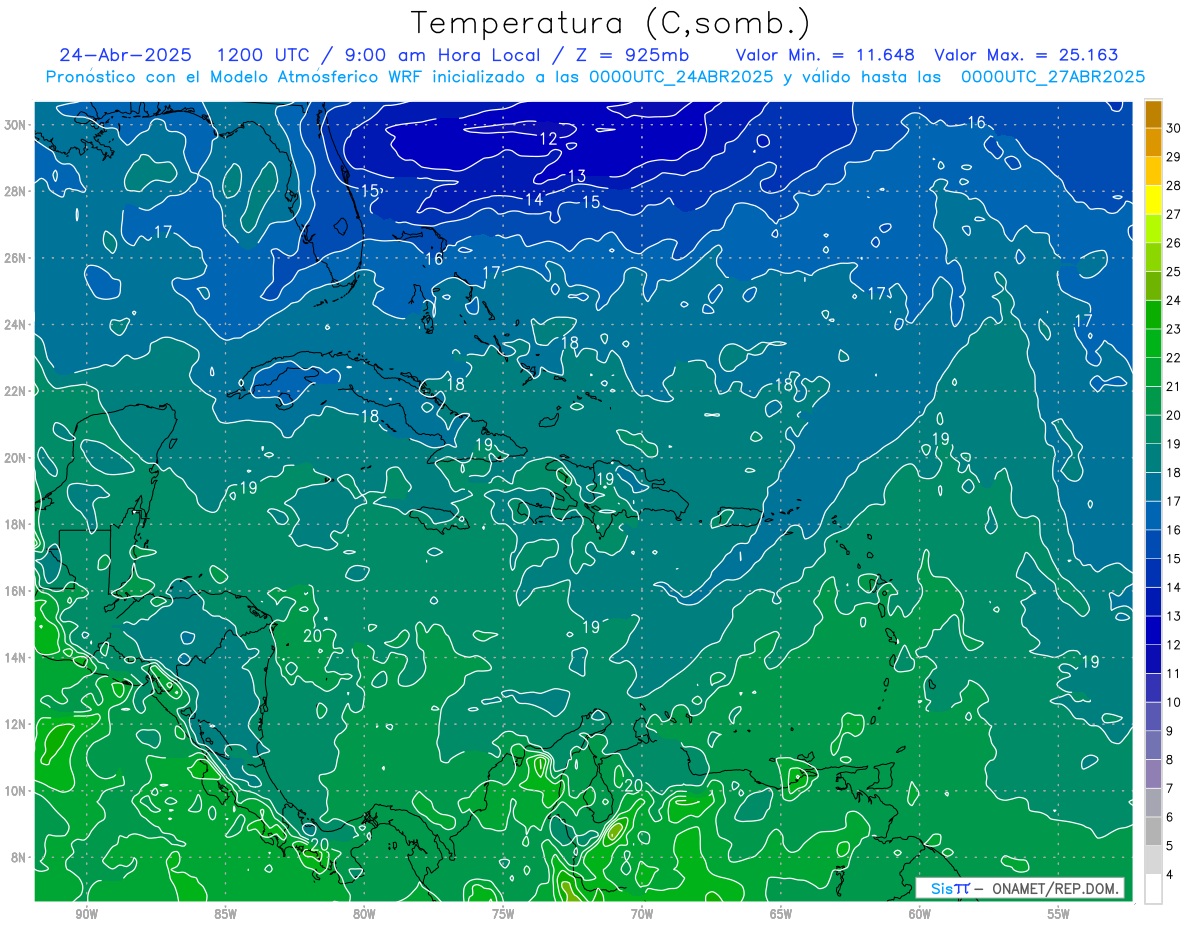The width and height of the screenshot is (1200, 927).
Task: Click the '12' contour label on the map
Action: point(548,139)
